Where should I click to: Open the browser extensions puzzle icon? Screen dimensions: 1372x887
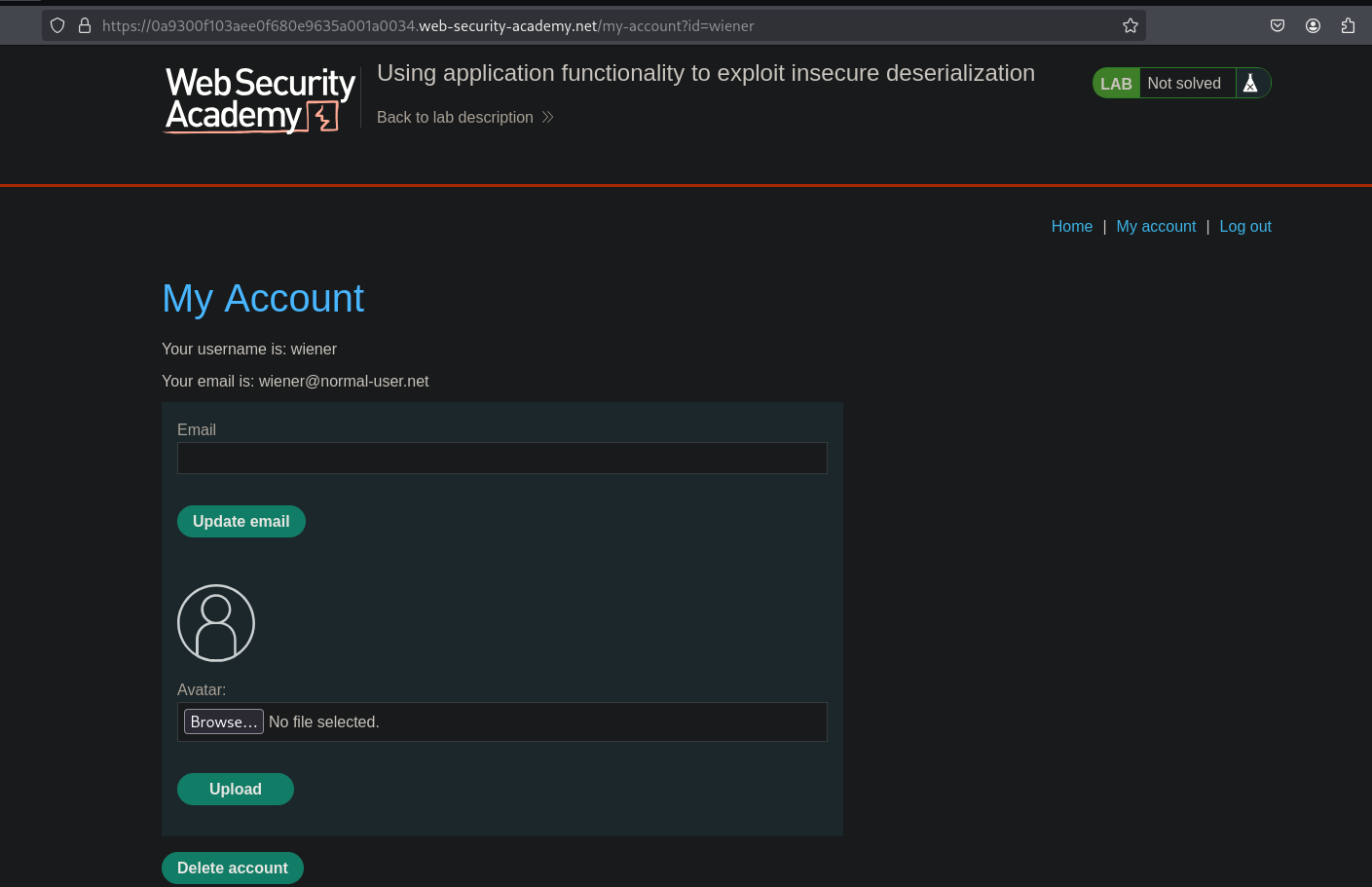coord(1348,26)
